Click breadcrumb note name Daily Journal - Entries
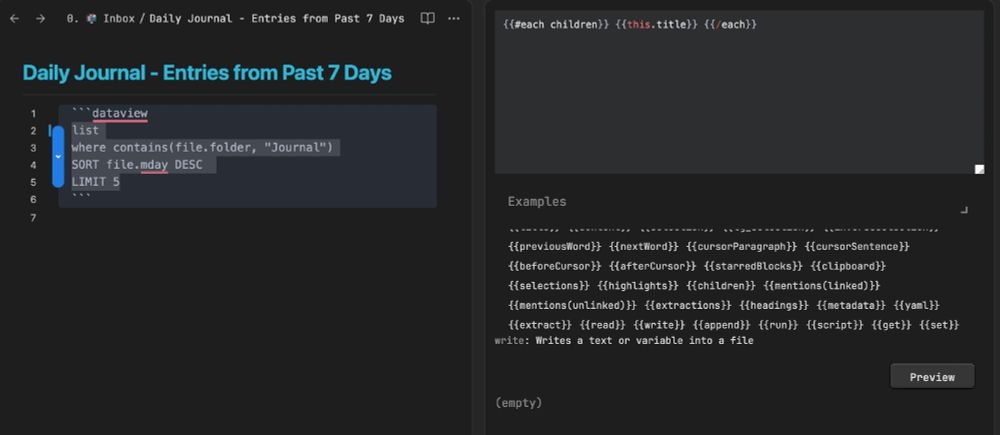This screenshot has height=435, width=1000. [x=277, y=18]
